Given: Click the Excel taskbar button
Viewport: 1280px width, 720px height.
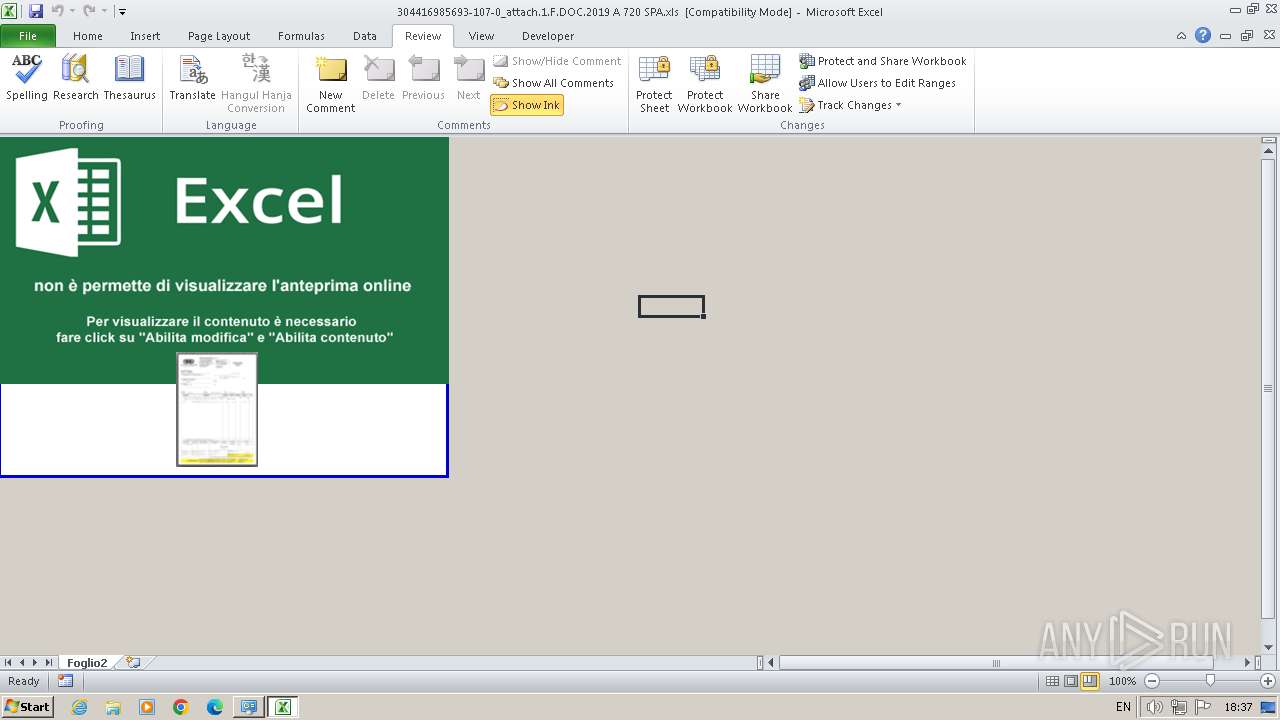Looking at the screenshot, I should (x=283, y=707).
